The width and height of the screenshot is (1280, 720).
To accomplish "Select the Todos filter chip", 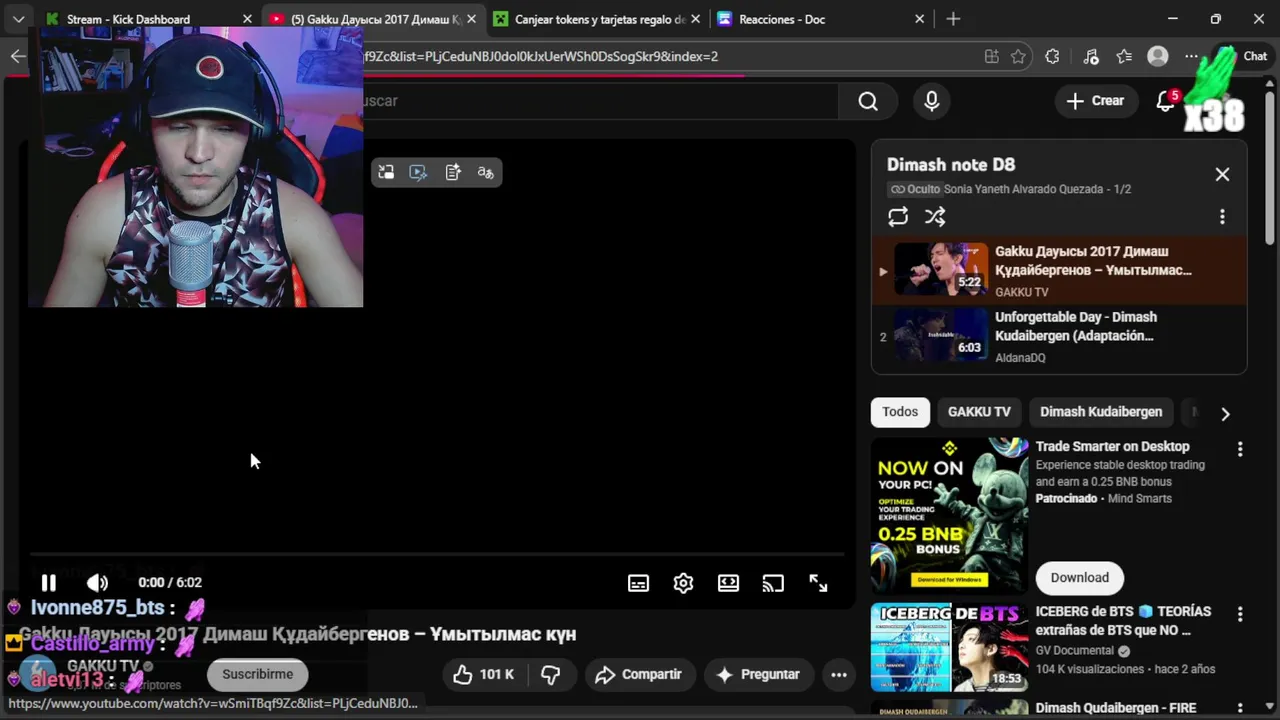I will pos(900,412).
